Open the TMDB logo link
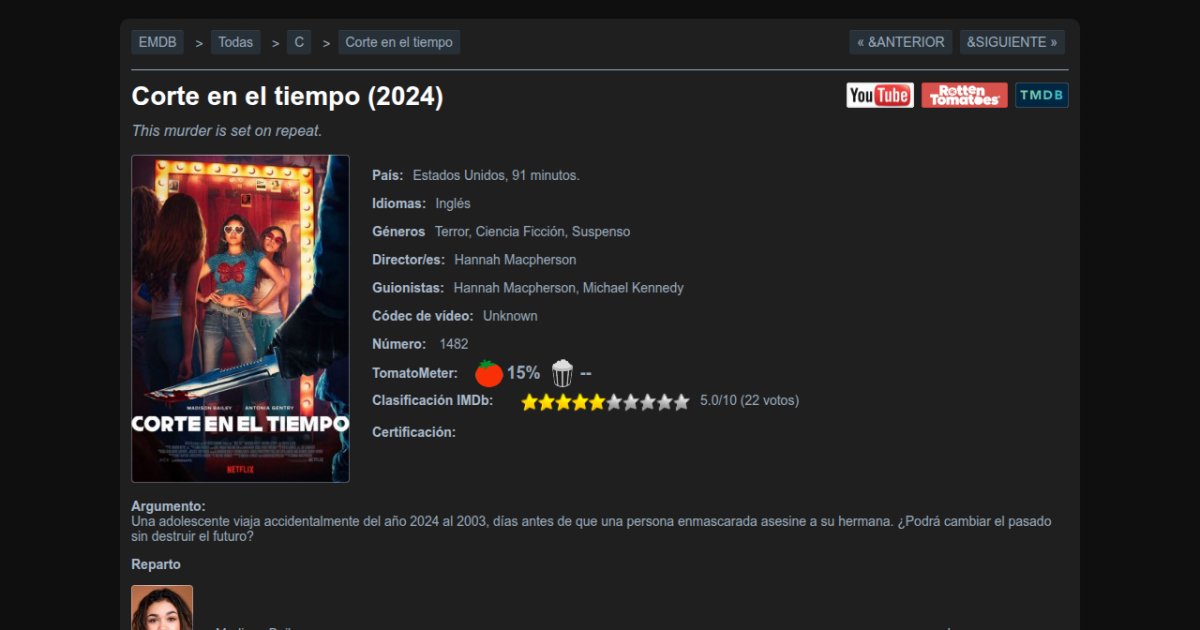This screenshot has width=1200, height=630. pos(1042,95)
